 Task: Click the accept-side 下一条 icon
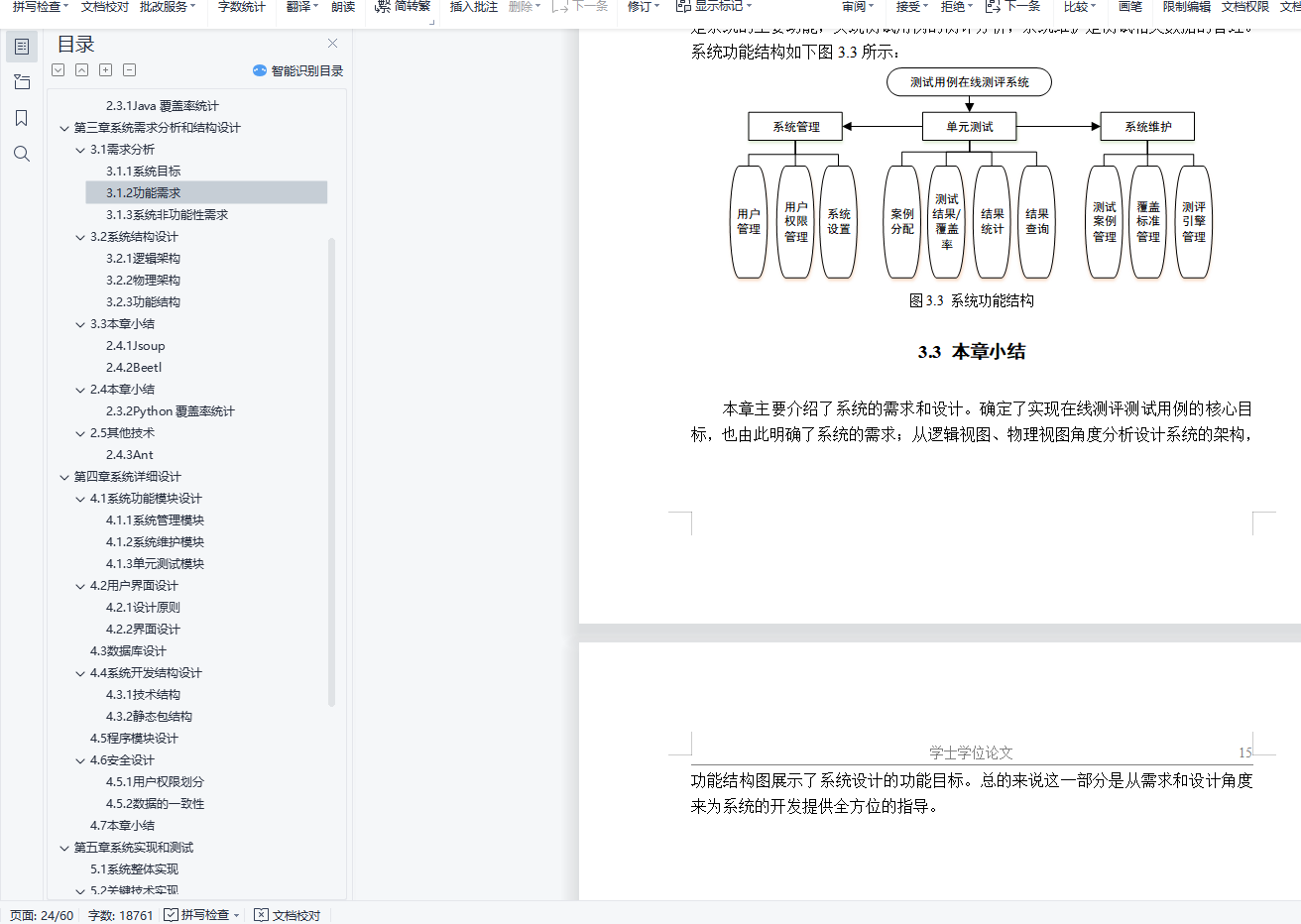(x=993, y=6)
